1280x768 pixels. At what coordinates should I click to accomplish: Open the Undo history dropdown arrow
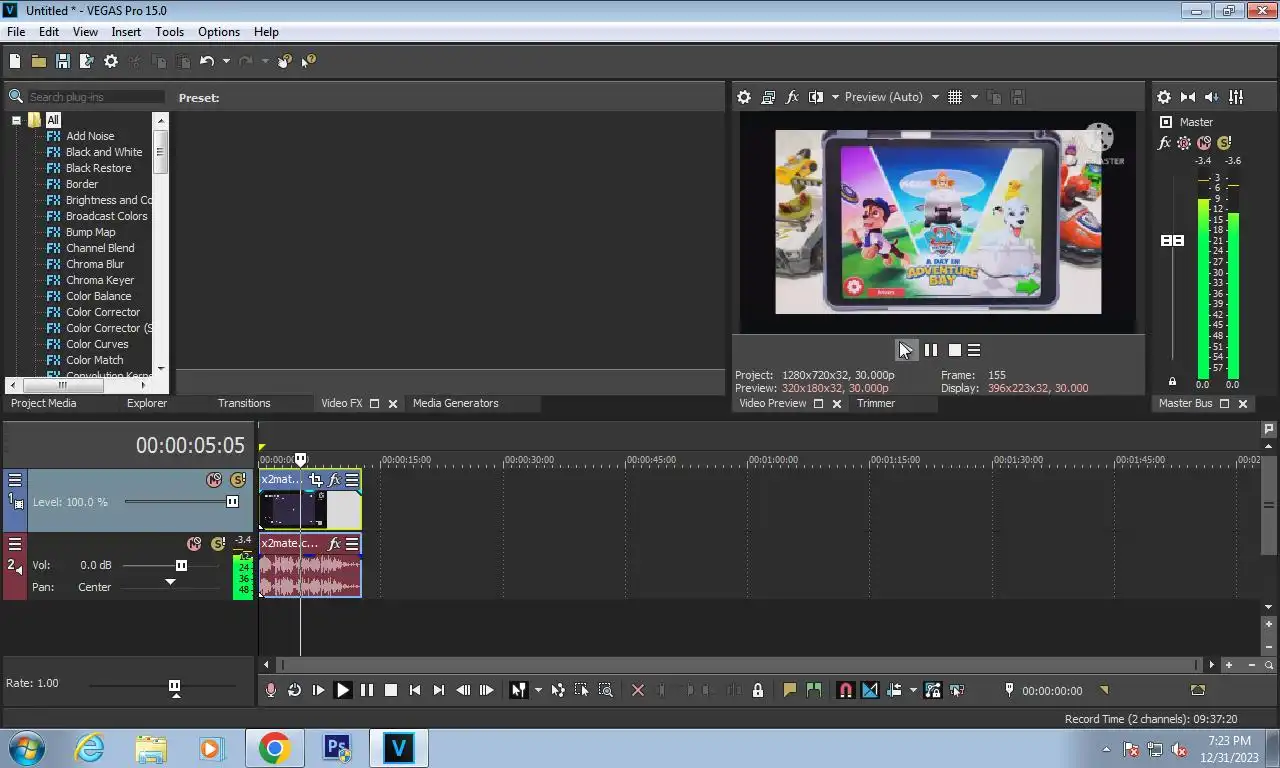pos(226,61)
